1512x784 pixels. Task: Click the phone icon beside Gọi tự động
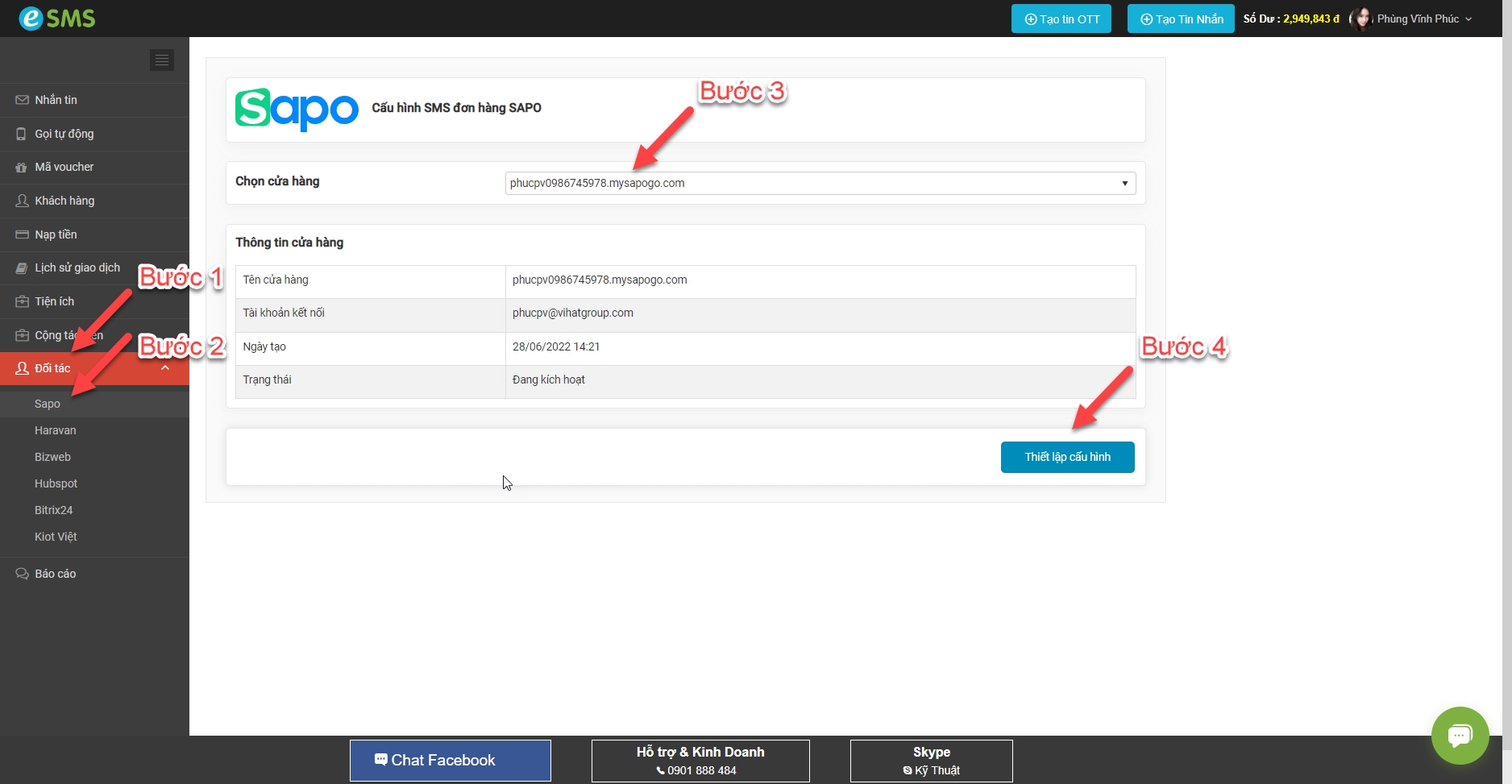(22, 134)
